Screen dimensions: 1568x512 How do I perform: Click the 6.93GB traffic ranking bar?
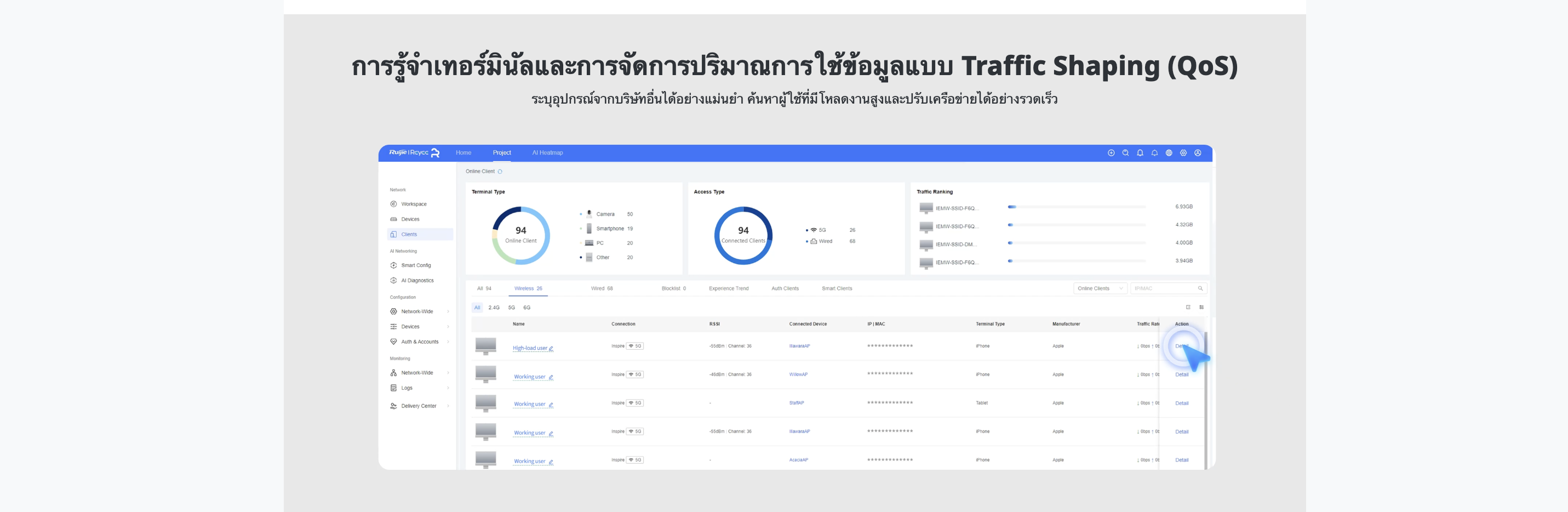coord(1076,207)
